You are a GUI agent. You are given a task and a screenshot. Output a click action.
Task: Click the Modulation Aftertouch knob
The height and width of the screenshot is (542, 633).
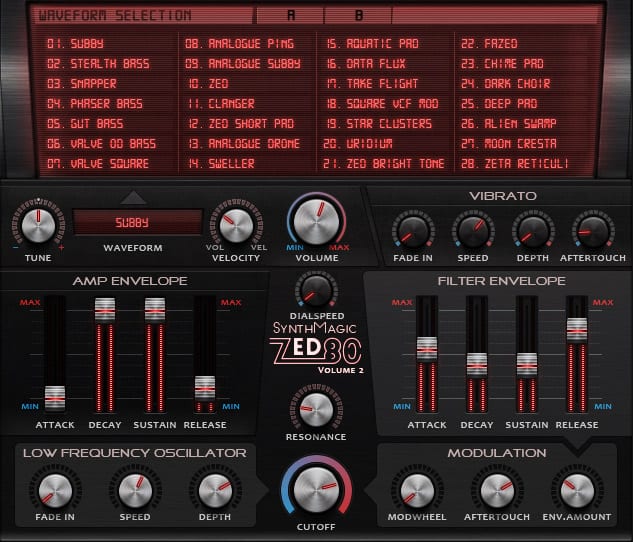[497, 491]
